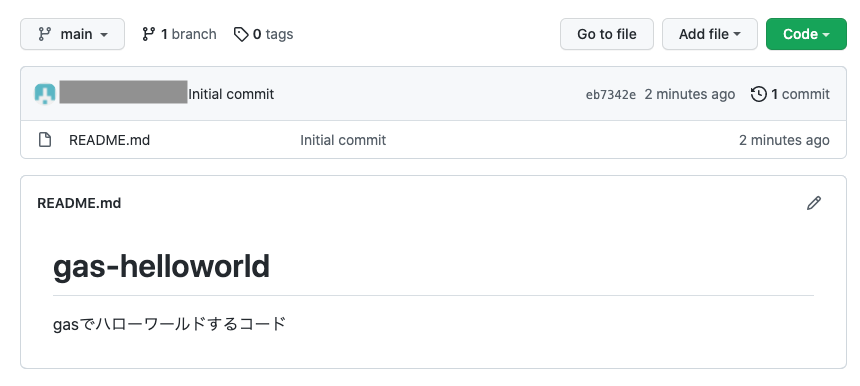Open Initial commit message in README.md row
860x386 pixels.
click(x=343, y=140)
